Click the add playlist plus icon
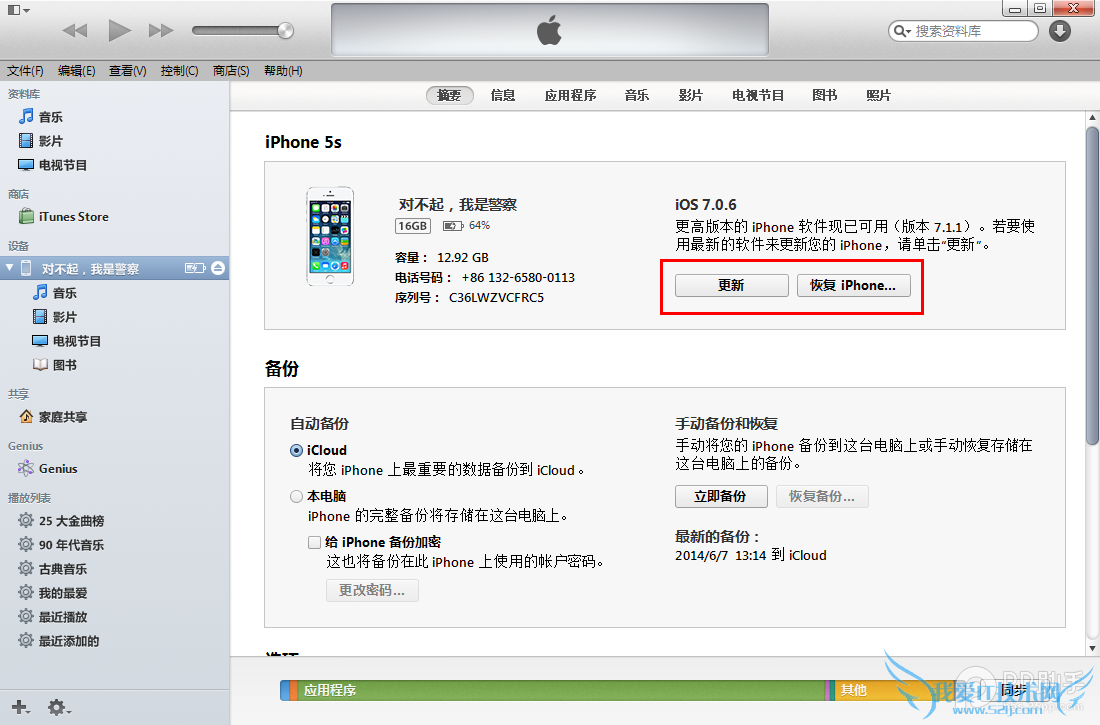Image resolution: width=1100 pixels, height=725 pixels. pyautogui.click(x=20, y=707)
